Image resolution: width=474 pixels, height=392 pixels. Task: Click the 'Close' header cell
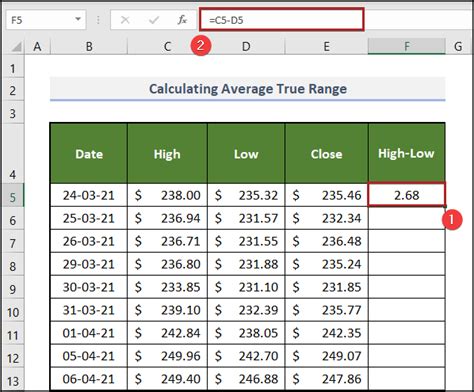pos(327,153)
